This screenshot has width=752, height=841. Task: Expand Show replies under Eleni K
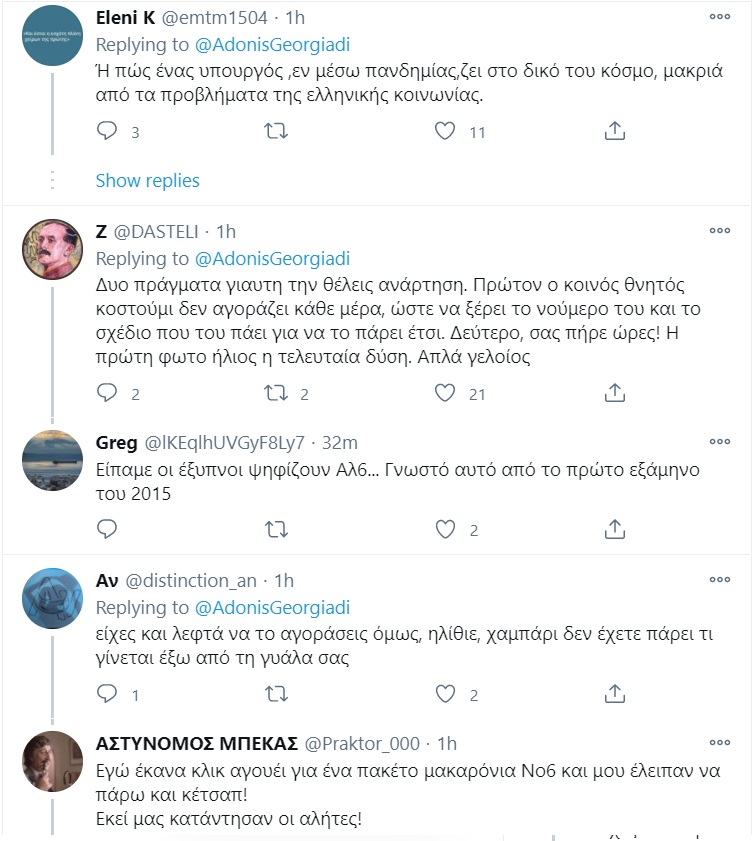tap(148, 180)
